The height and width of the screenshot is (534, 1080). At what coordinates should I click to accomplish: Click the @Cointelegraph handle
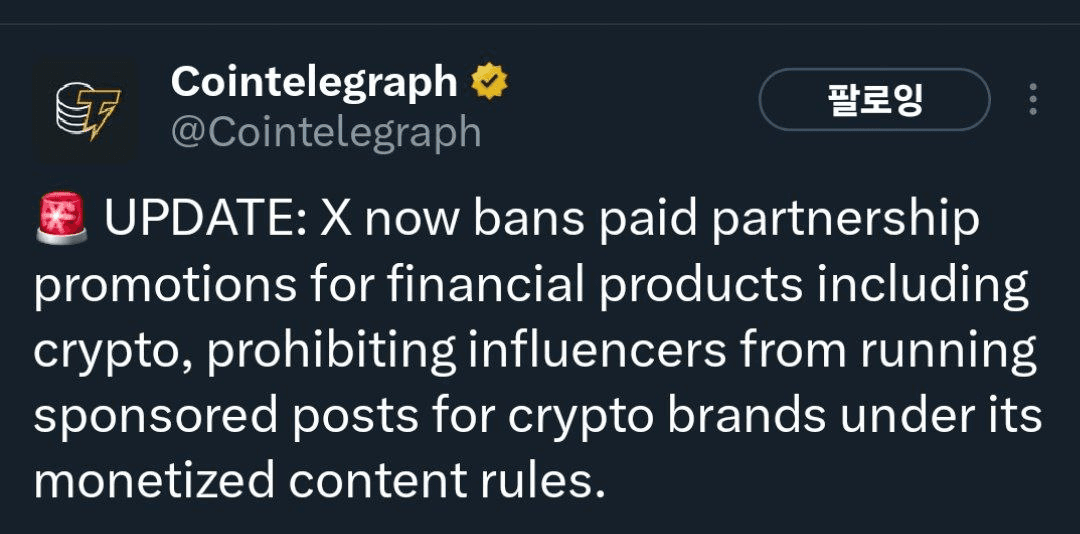point(326,132)
